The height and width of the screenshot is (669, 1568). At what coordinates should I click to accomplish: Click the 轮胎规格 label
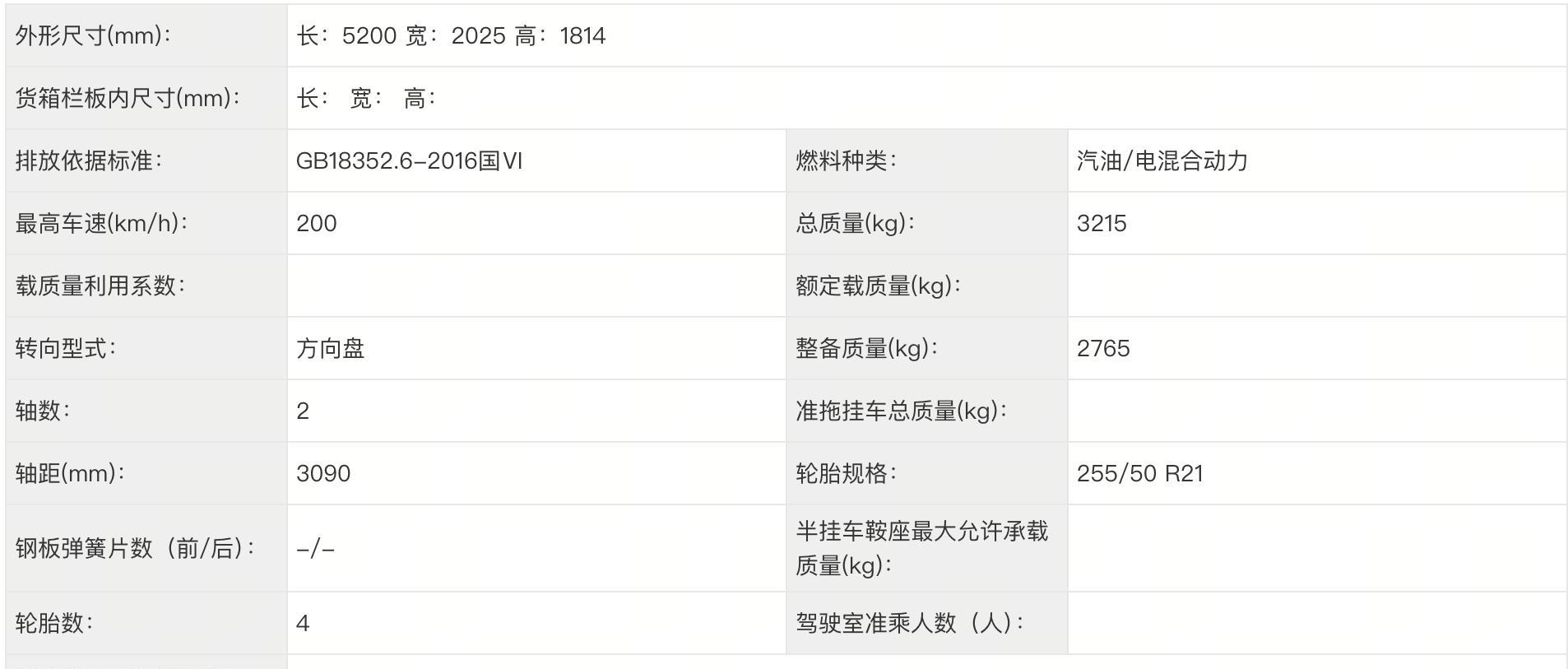[x=846, y=474]
